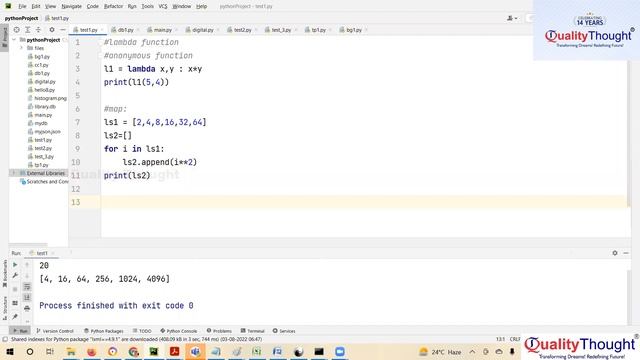Screen dimensions: 640x360
Task: Open the Run menu
Action: (132, 6)
